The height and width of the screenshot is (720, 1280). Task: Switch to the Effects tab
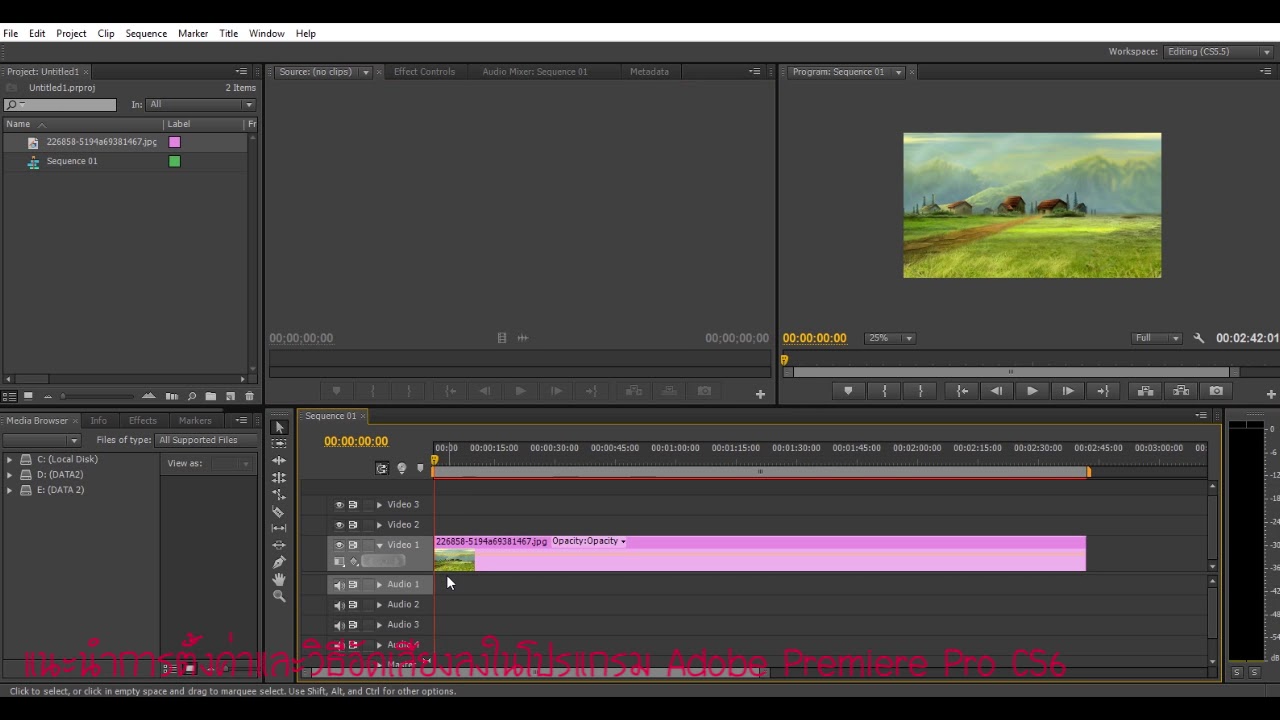(143, 421)
